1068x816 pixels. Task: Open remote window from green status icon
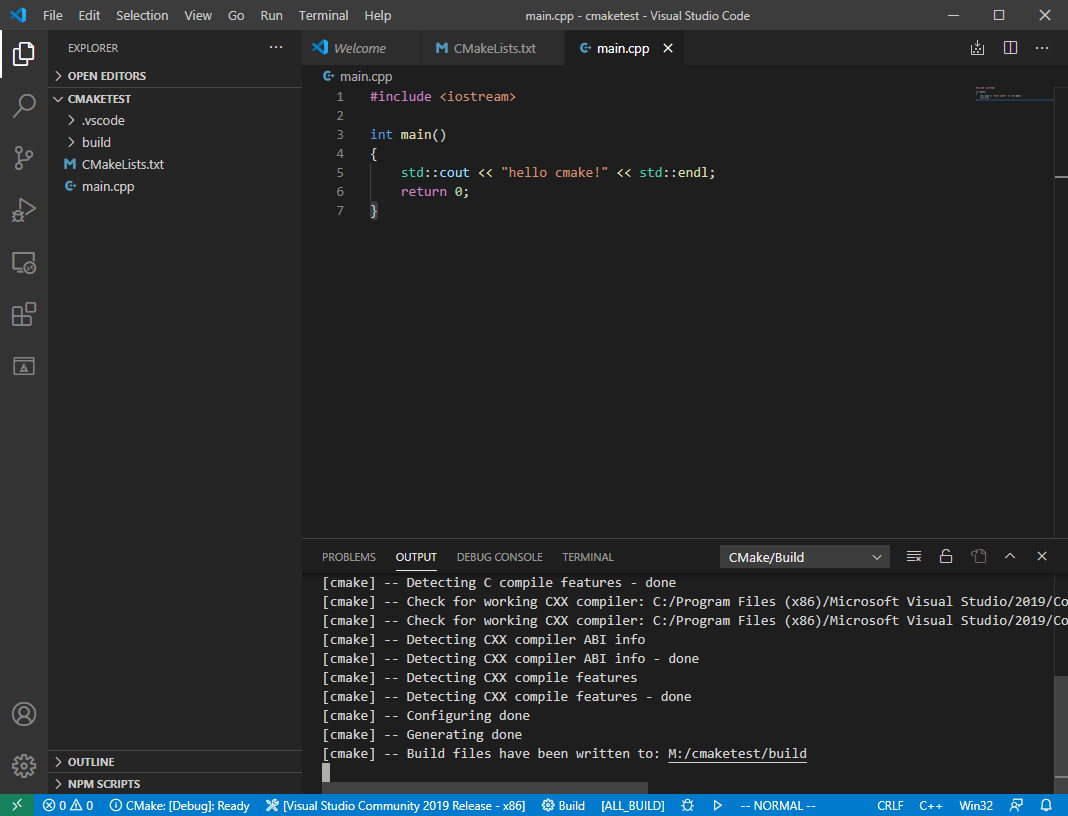[17, 805]
